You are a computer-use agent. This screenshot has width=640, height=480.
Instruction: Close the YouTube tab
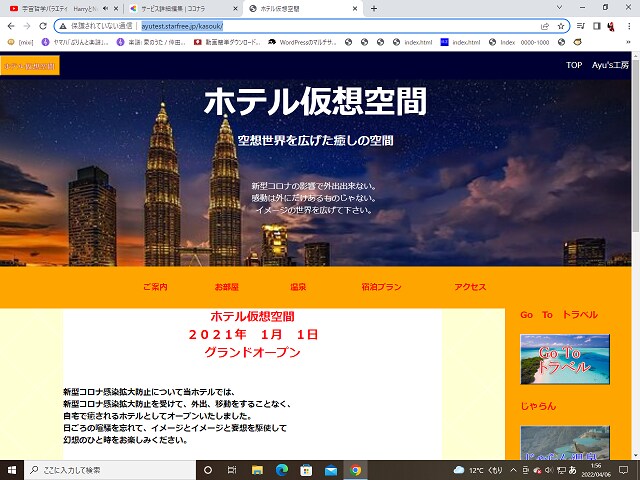pos(116,8)
